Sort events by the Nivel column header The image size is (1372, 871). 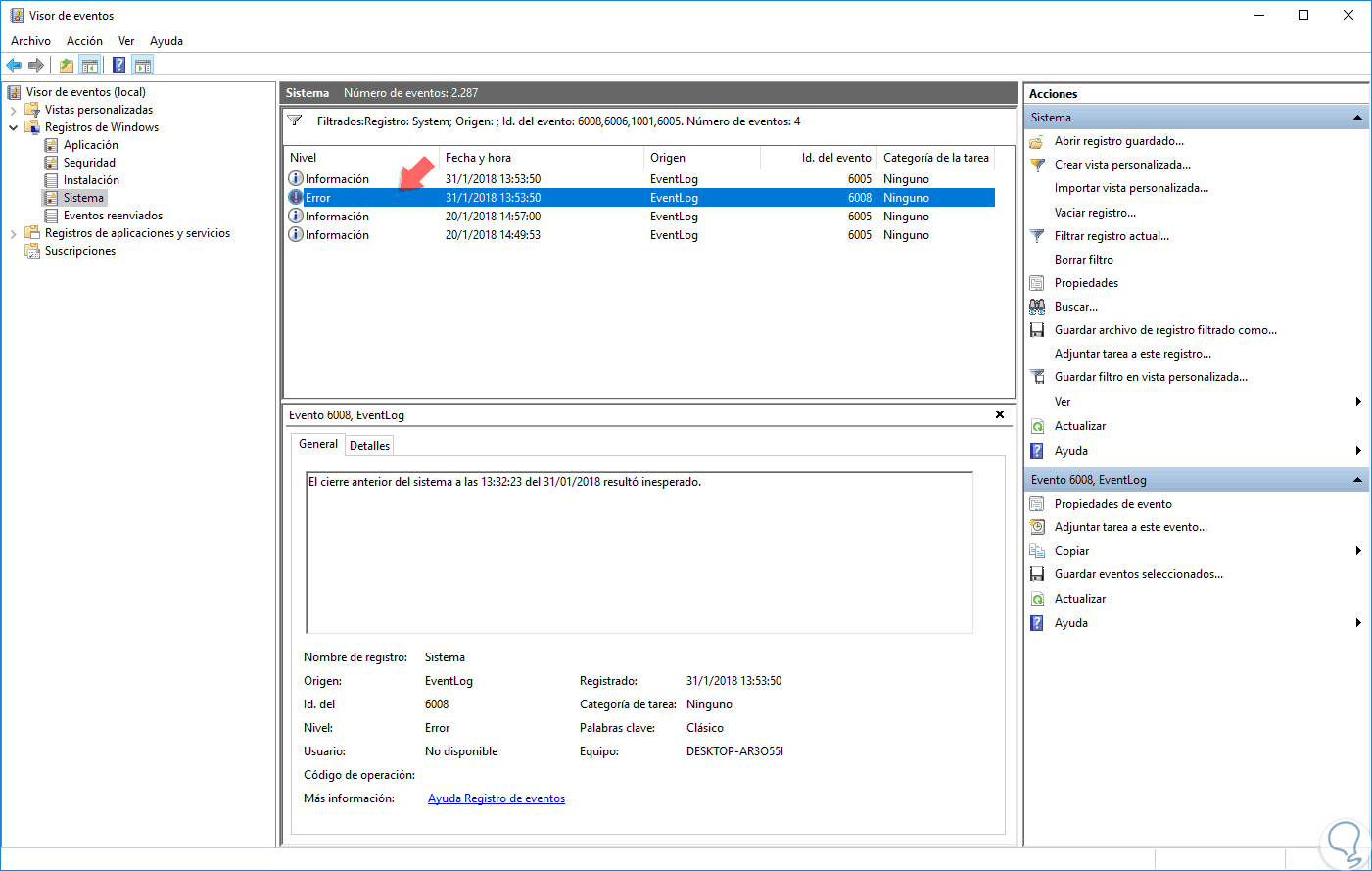(362, 158)
